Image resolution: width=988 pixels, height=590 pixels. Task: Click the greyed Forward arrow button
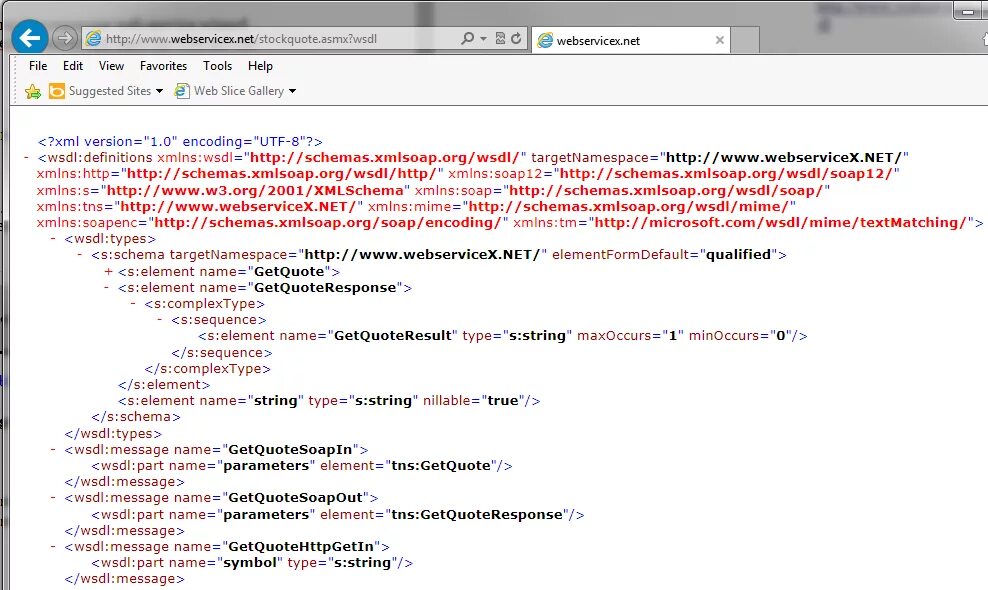[64, 38]
